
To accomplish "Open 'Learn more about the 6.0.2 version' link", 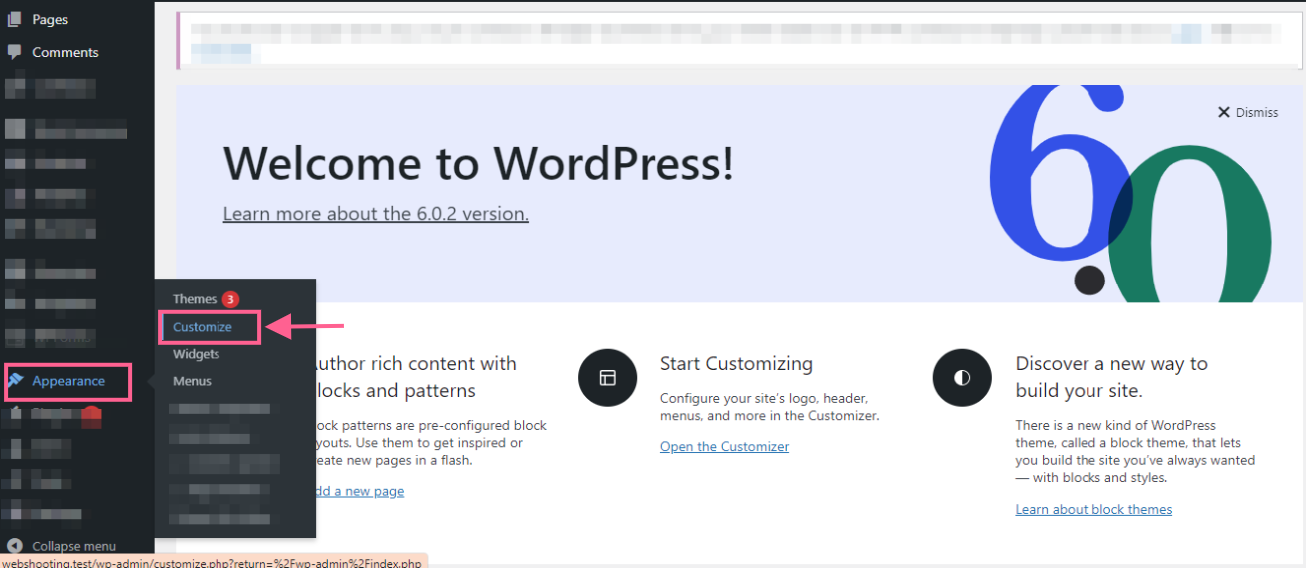I will pos(376,214).
